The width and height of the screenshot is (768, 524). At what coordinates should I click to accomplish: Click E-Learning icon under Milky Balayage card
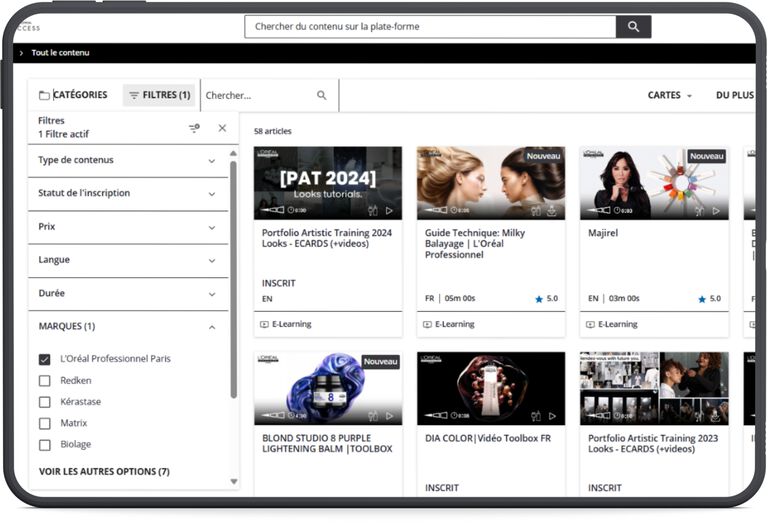tap(428, 324)
